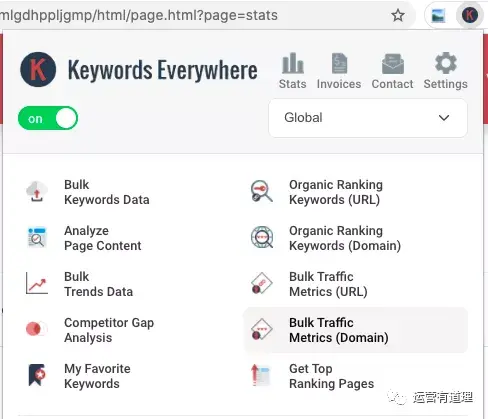
Task: Click the Keywords Everywhere extension icon in toolbar
Action: pos(470,15)
